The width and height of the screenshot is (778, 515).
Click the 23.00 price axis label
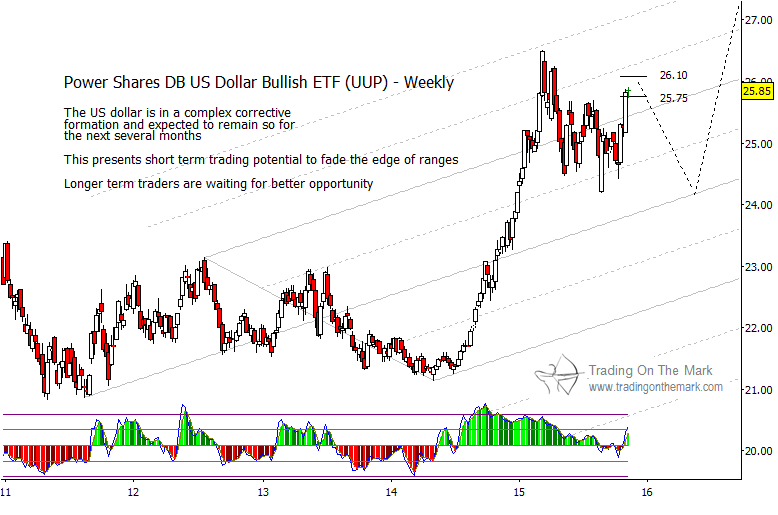pos(759,267)
